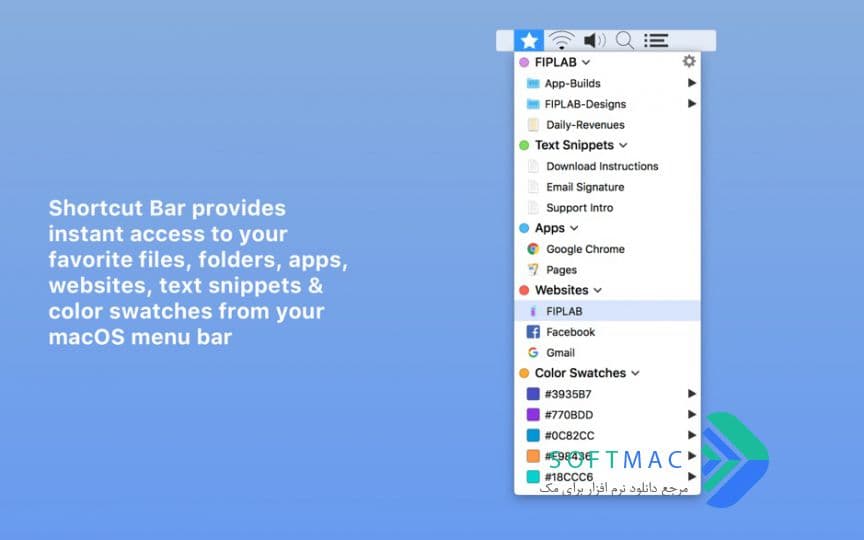Viewport: 864px width, 540px height.
Task: Click the red Websites group dot
Action: (x=524, y=290)
